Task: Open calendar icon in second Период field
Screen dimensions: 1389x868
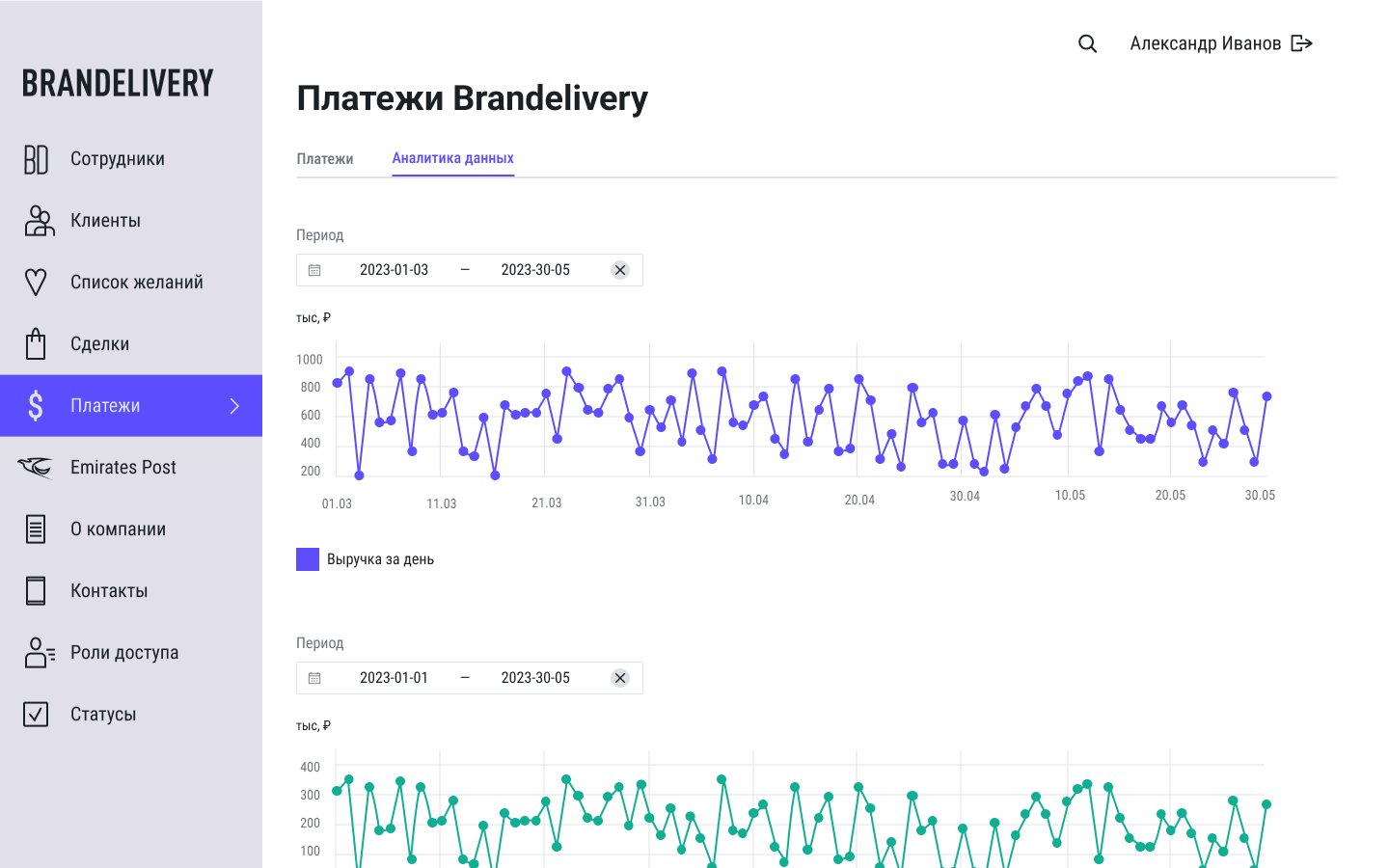Action: (314, 678)
